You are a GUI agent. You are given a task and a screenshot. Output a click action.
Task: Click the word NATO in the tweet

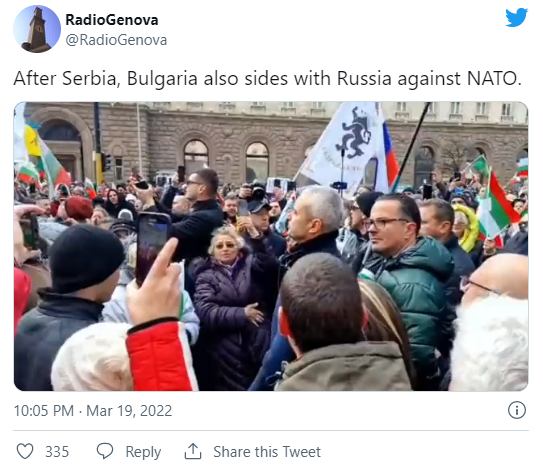coord(494,78)
